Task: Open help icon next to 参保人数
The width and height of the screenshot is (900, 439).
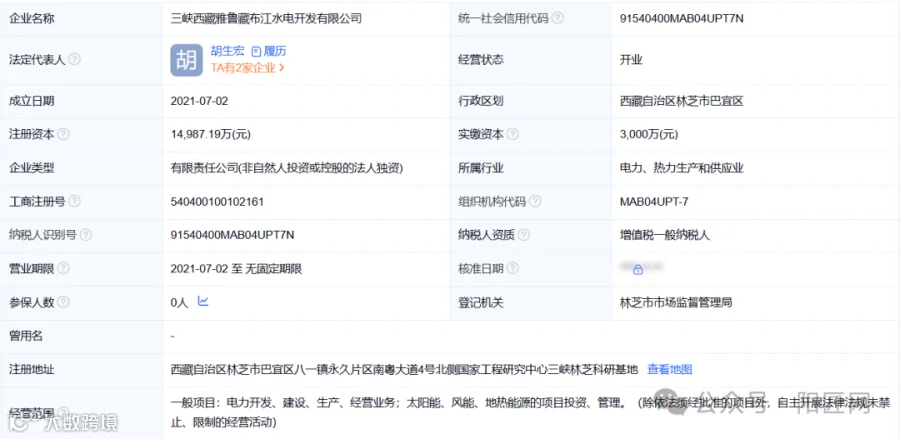Action: tap(64, 302)
